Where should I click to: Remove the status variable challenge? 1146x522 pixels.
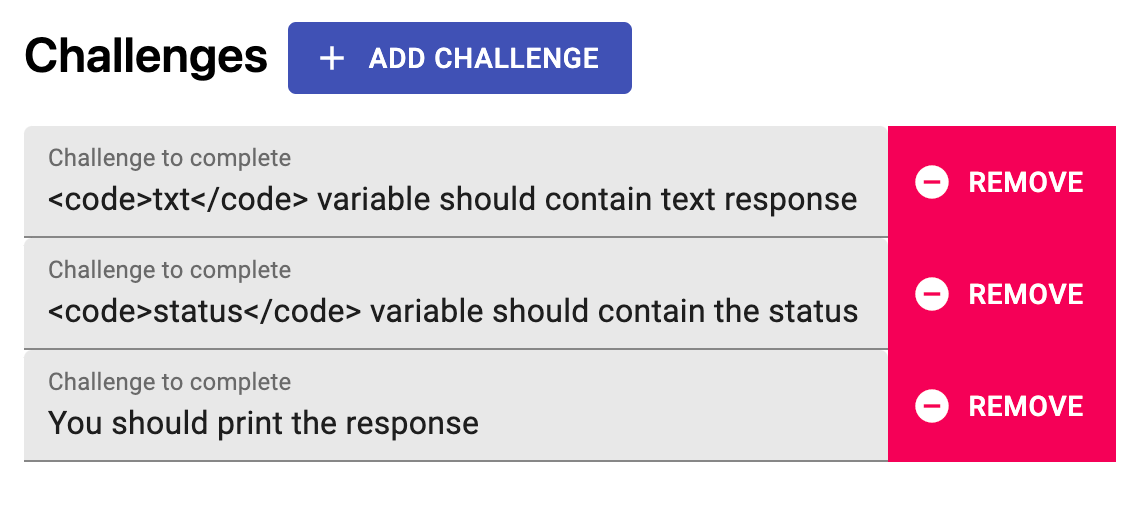[1001, 294]
